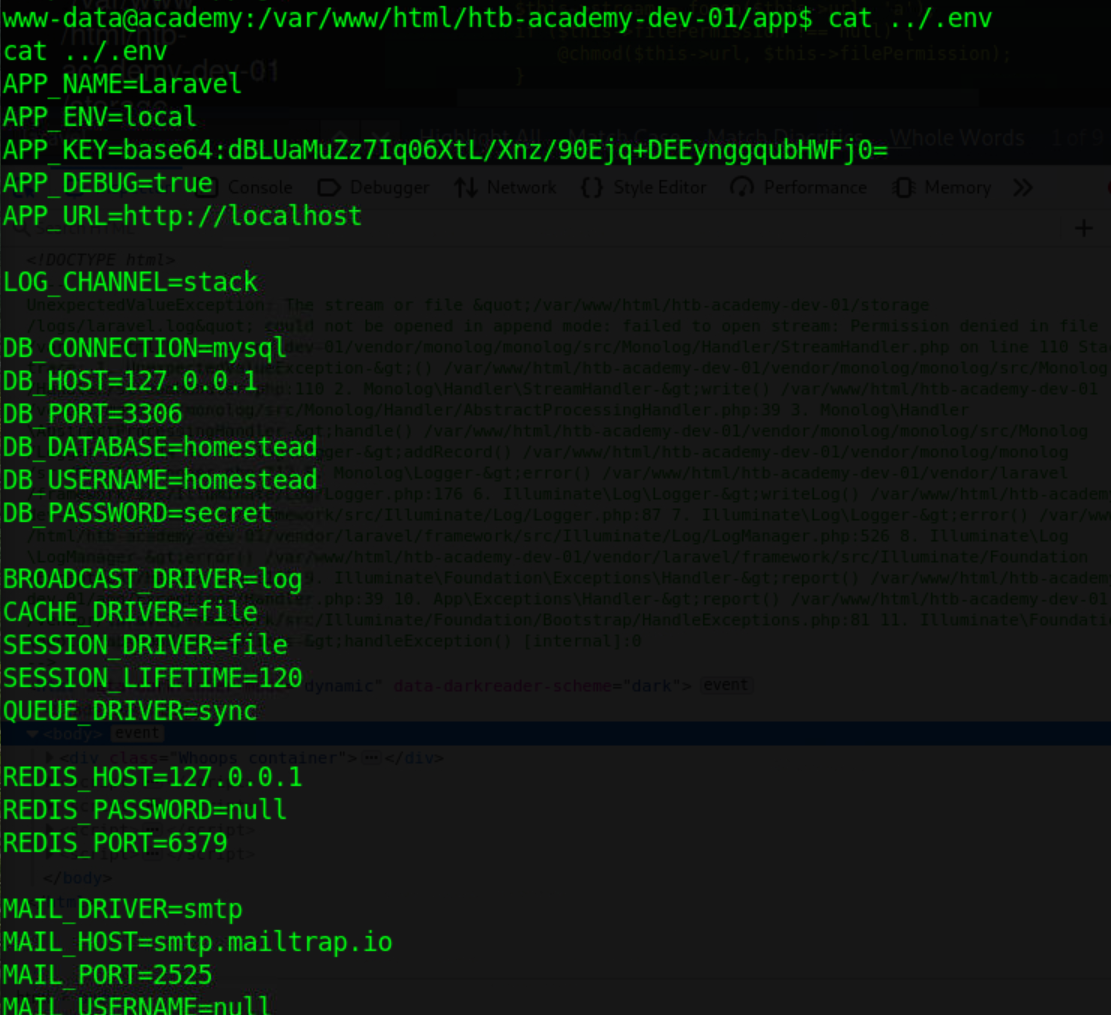Click the DB_PASSWORD=secret line

[137, 513]
